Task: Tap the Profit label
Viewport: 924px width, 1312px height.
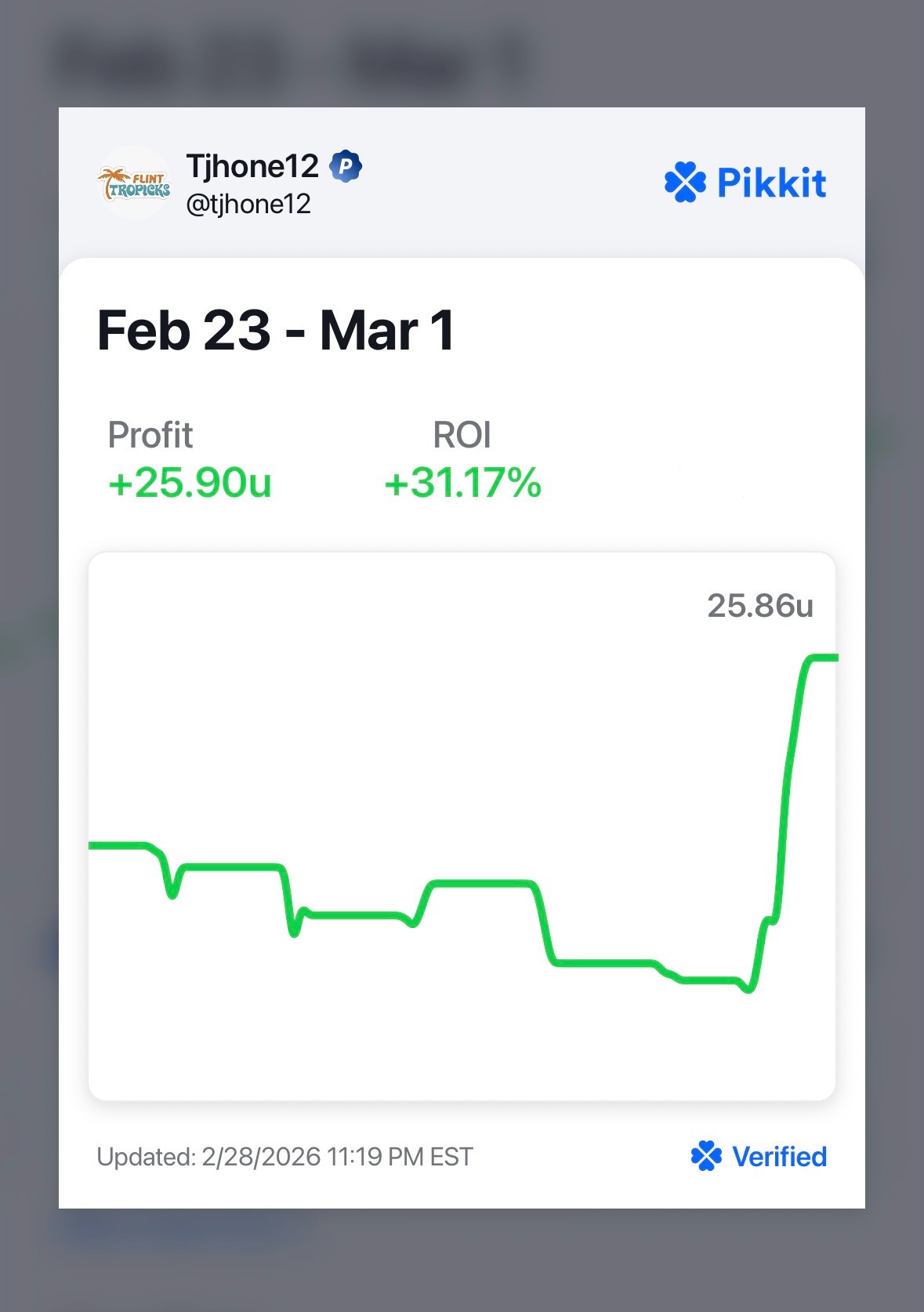Action: point(150,435)
